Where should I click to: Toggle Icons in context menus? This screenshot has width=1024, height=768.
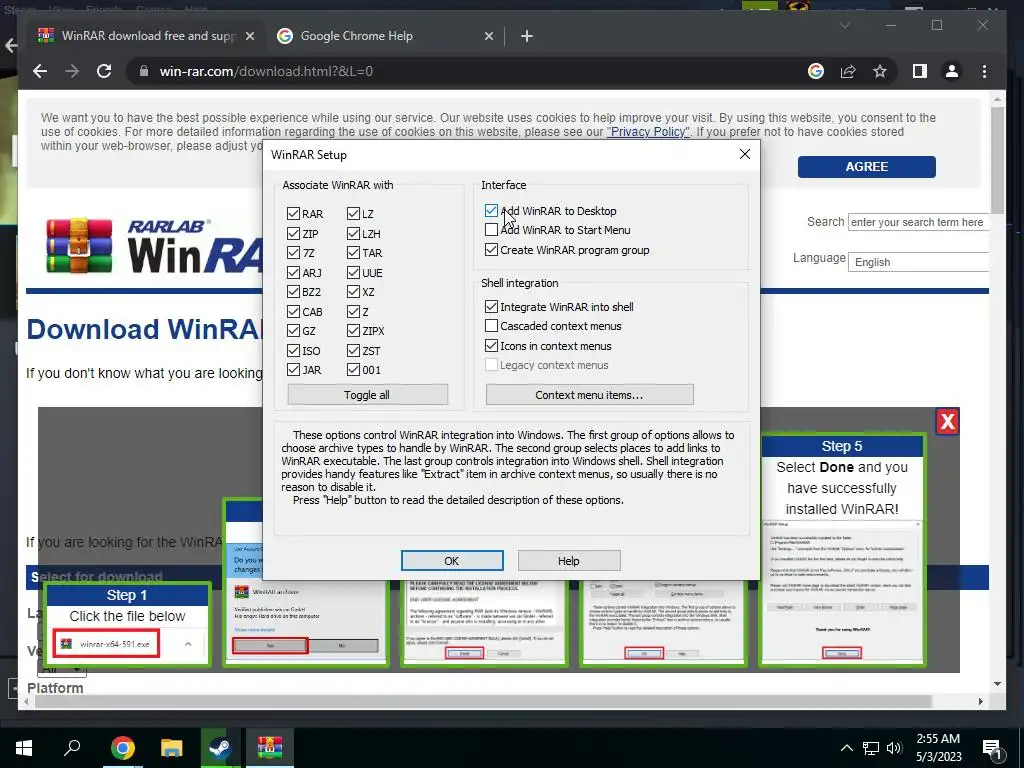point(491,345)
